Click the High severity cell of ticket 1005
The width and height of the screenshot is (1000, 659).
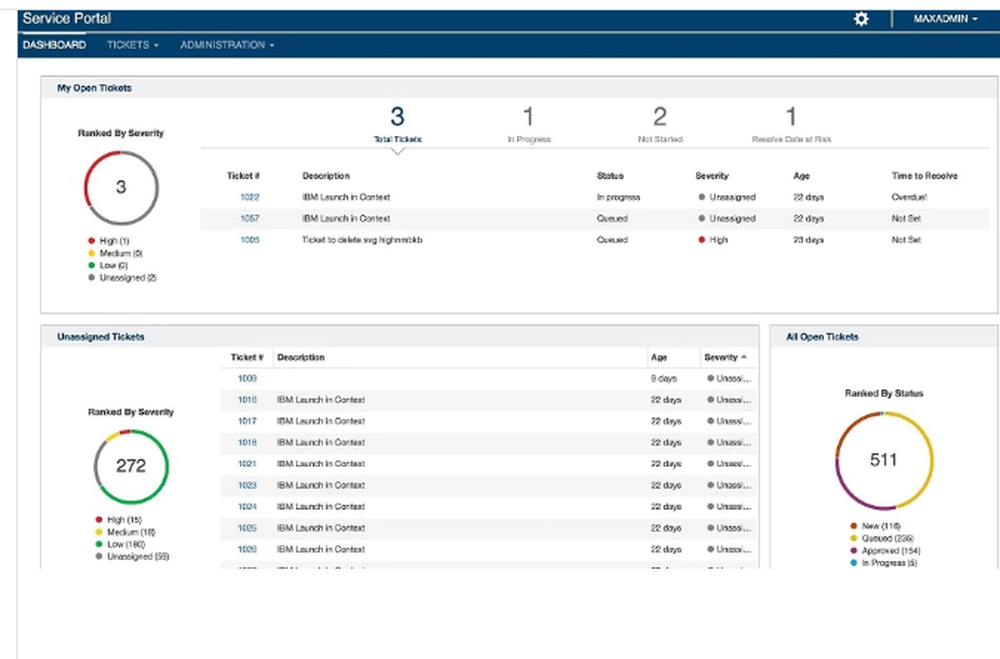coord(713,240)
